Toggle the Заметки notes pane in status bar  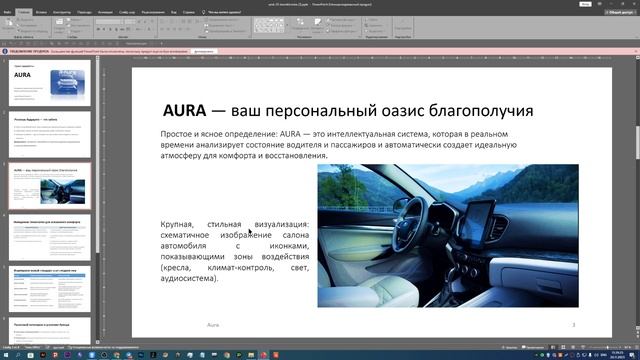click(x=510, y=347)
